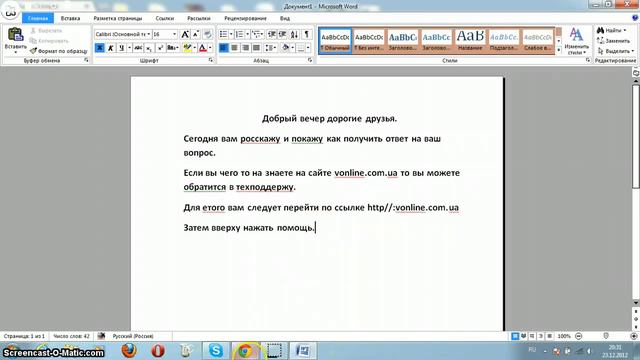Click the paragraph shading paint bucket
Screen dimensions: 640x360
[x=285, y=48]
